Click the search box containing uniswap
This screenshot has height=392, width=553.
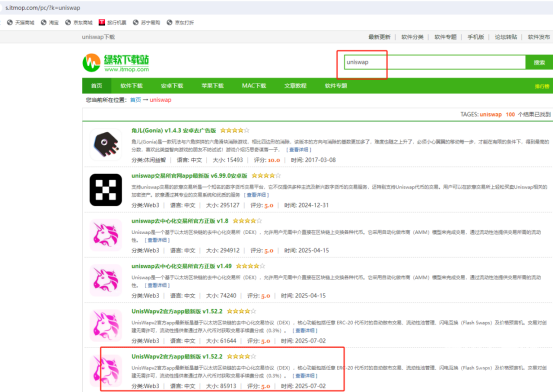pos(434,62)
